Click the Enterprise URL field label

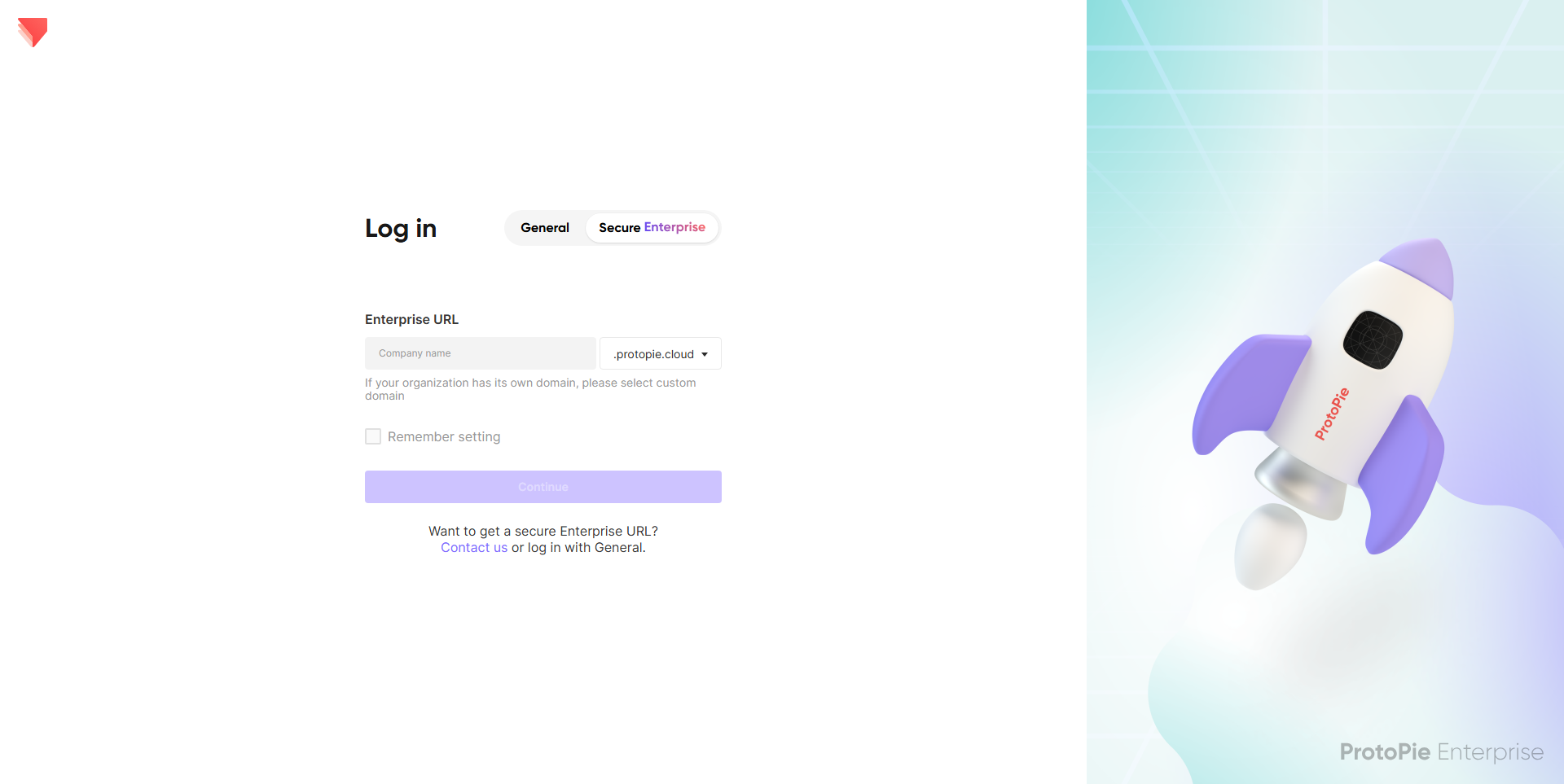(411, 319)
